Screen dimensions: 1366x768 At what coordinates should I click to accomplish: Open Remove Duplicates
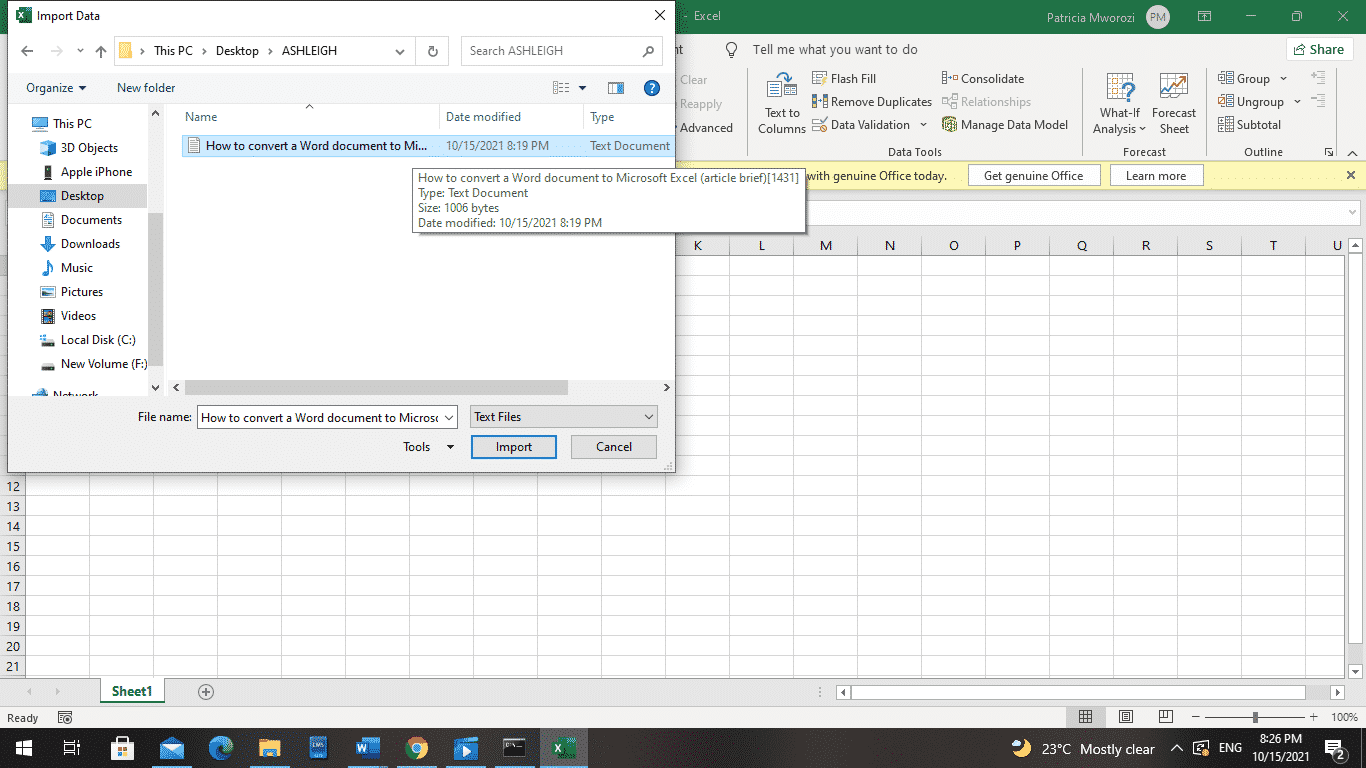click(x=871, y=101)
